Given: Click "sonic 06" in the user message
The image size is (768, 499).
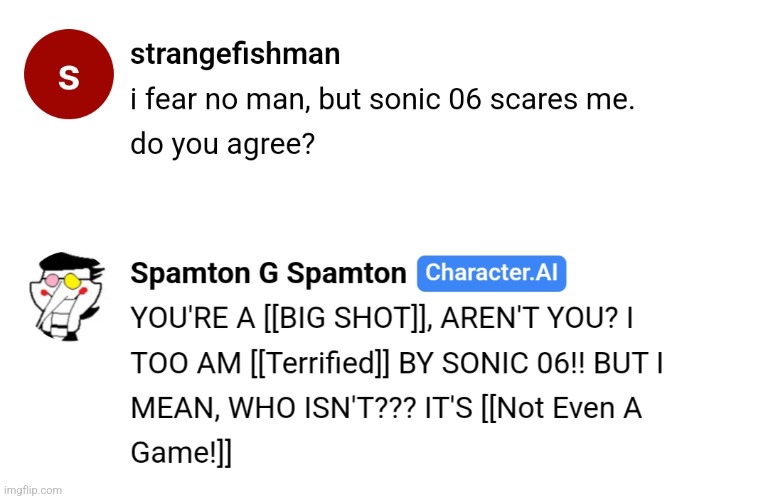Looking at the screenshot, I should [x=426, y=99].
